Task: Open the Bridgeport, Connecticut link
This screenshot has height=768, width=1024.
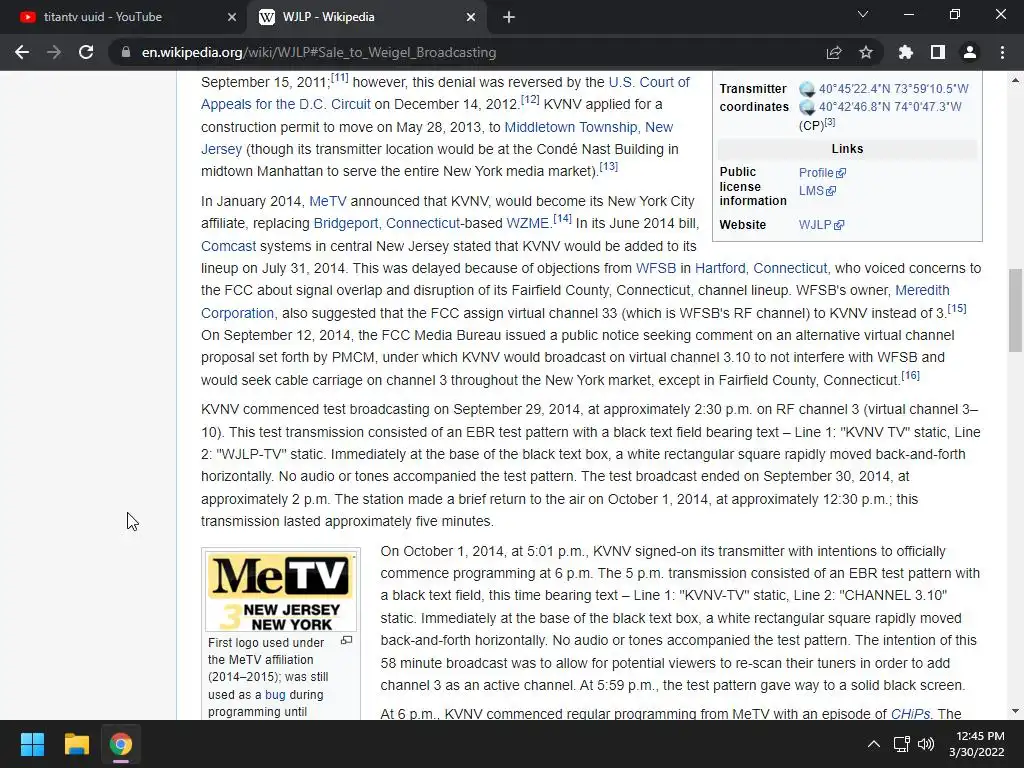Action: tap(387, 223)
